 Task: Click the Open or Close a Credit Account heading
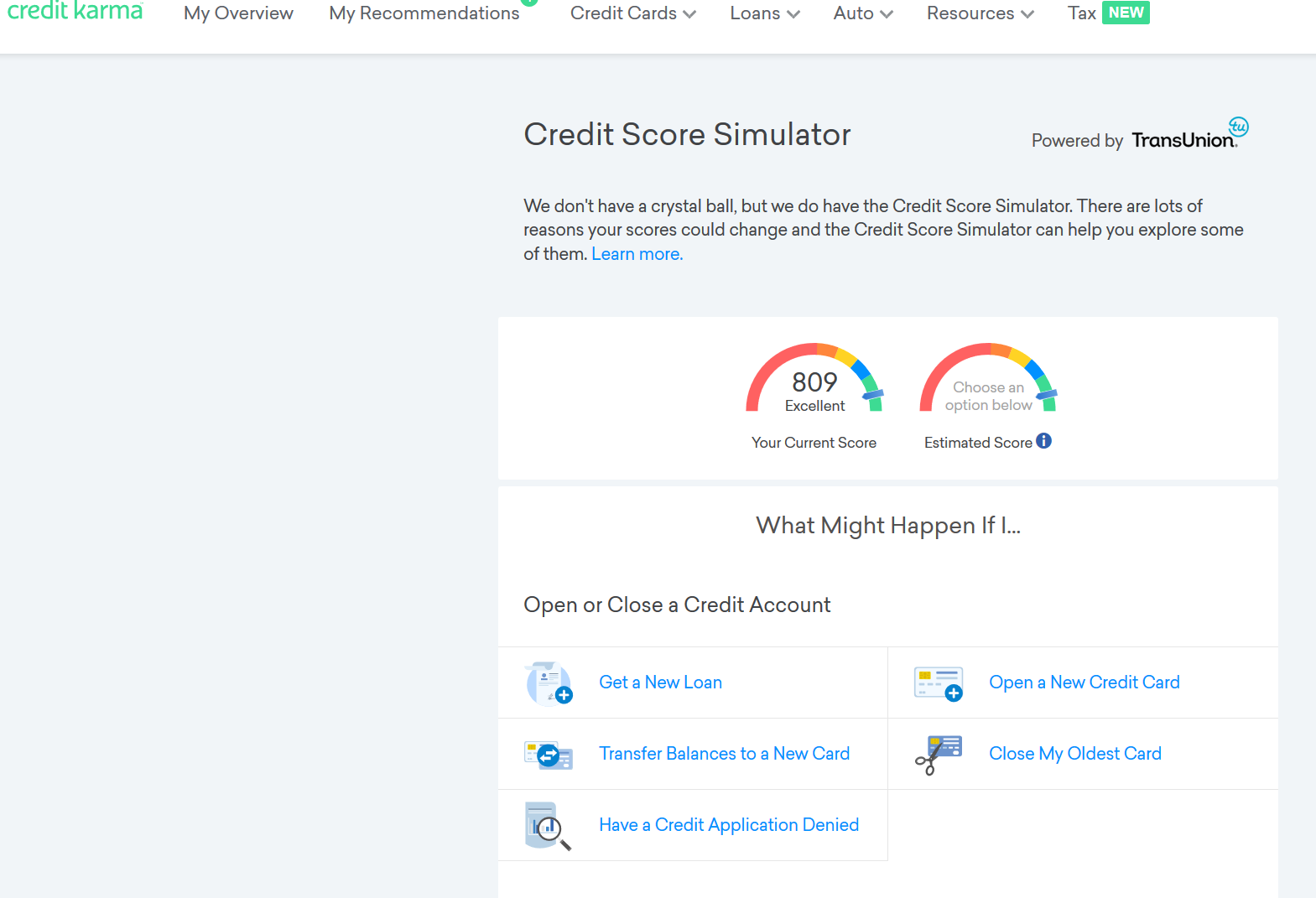pyautogui.click(x=677, y=605)
